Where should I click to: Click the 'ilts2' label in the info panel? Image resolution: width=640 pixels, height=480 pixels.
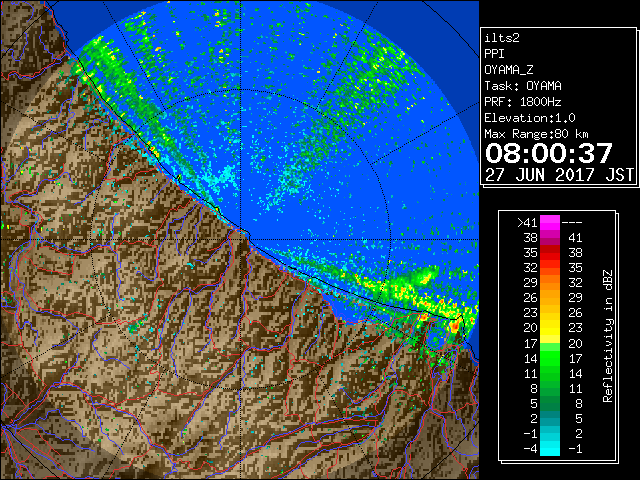(502, 38)
